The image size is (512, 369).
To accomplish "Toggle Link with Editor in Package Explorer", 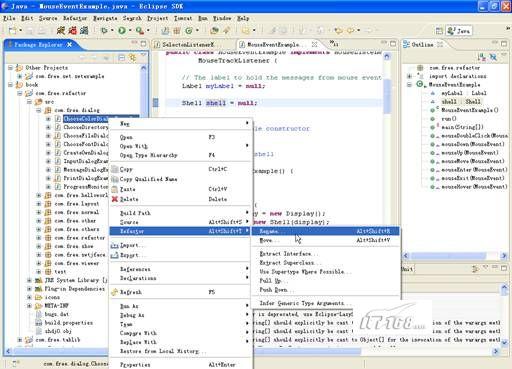I will [132, 58].
